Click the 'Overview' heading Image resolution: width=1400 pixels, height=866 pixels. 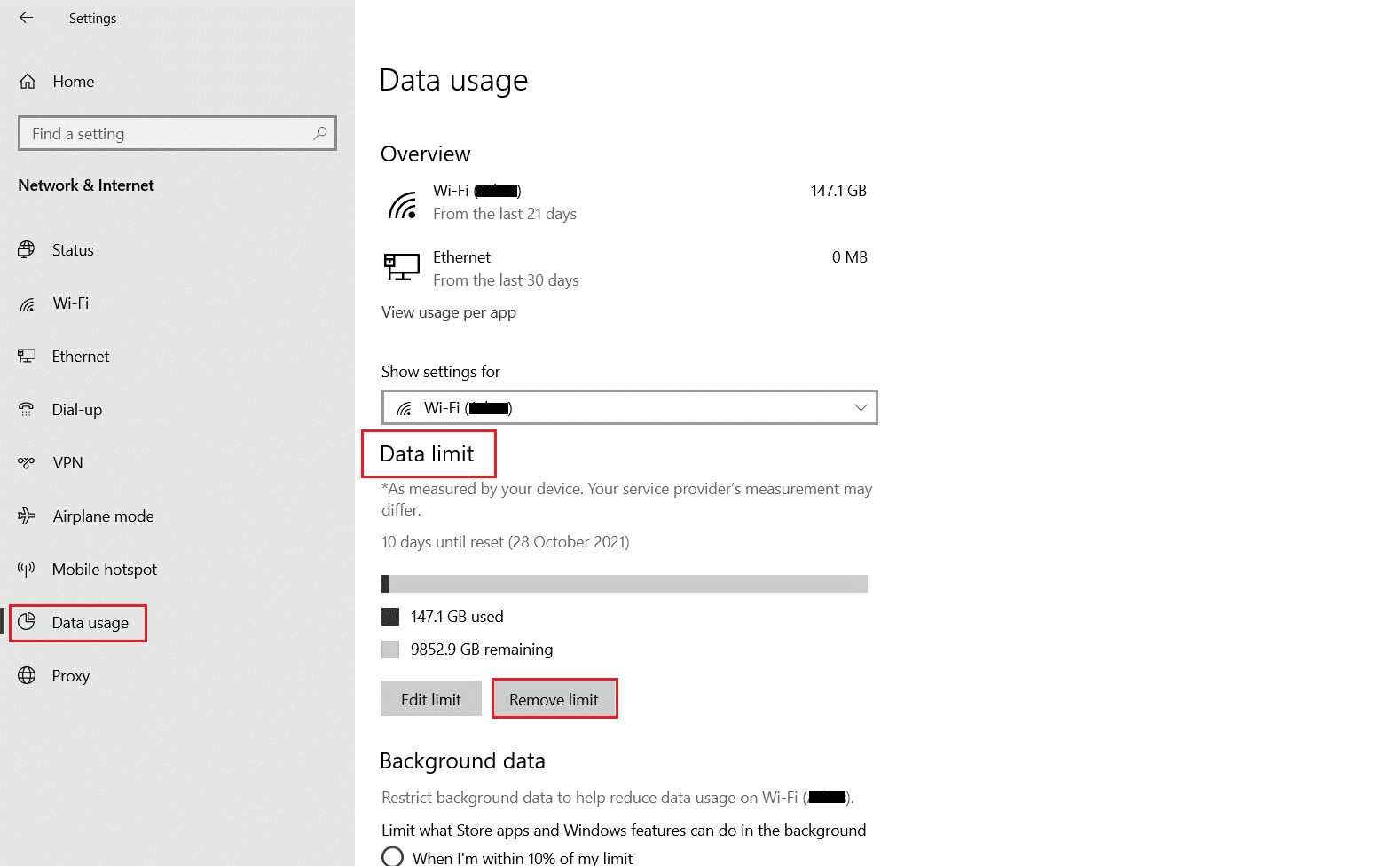click(426, 154)
